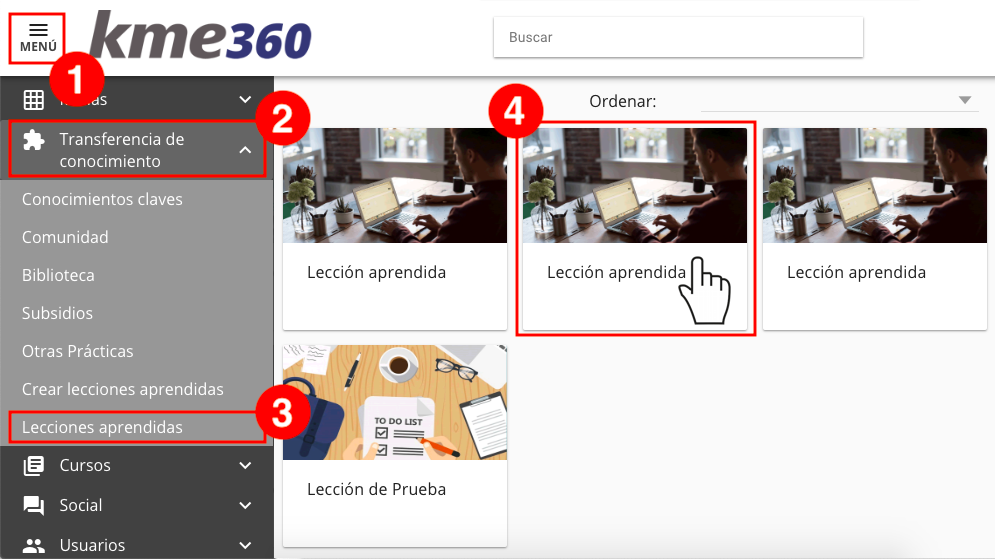Open the hamburger MENÚ button
The height and width of the screenshot is (559, 995).
[x=37, y=38]
